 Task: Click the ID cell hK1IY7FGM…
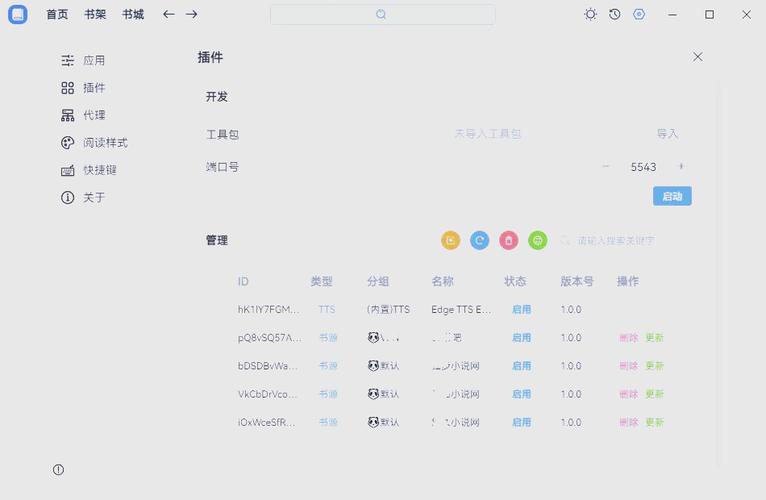[268, 309]
